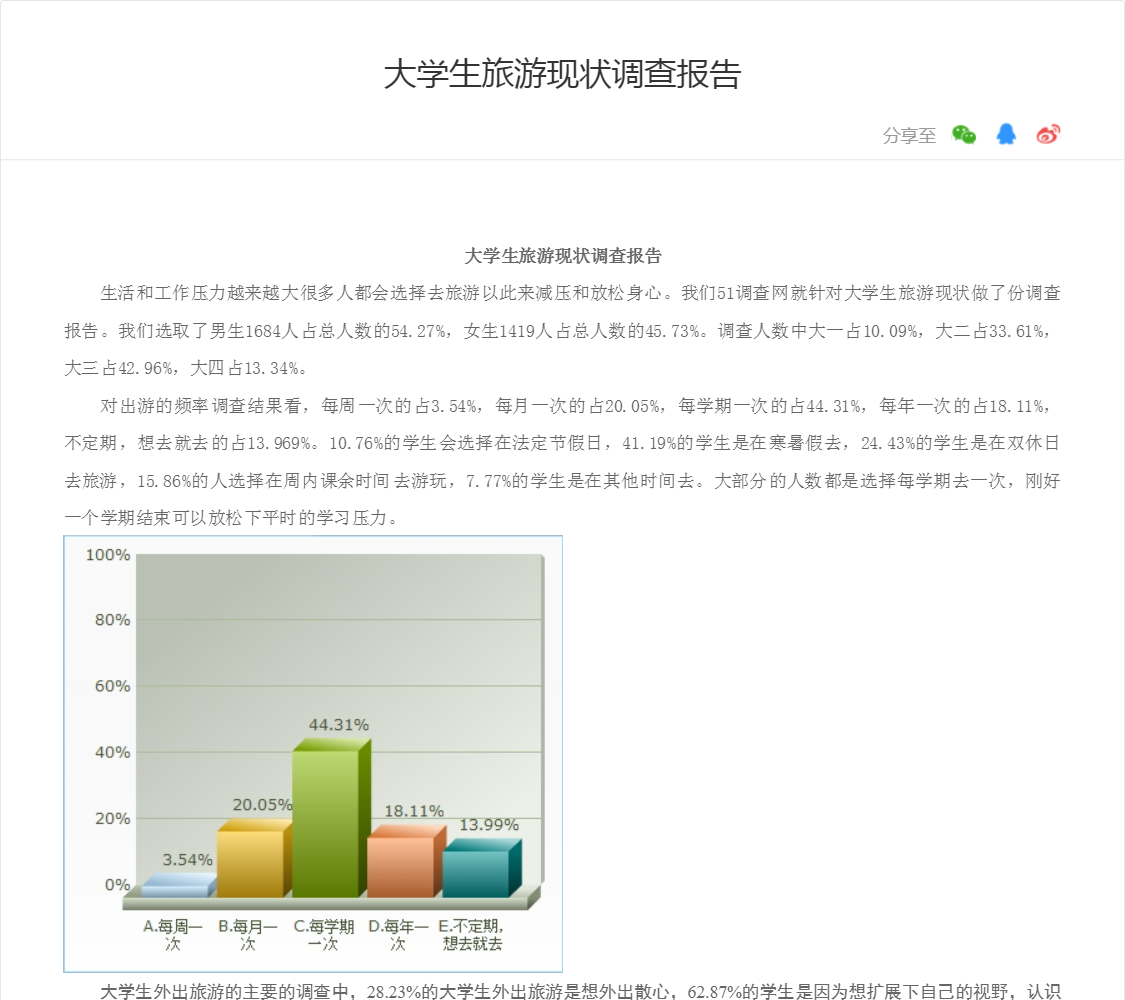This screenshot has width=1125, height=1000.
Task: Click the blue bar for 每周一次
Action: click(x=179, y=886)
